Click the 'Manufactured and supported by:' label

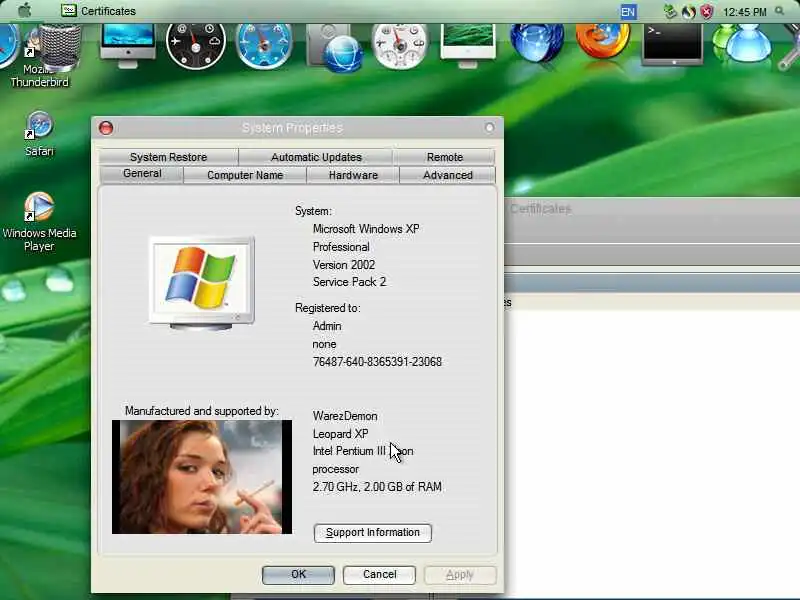[202, 411]
